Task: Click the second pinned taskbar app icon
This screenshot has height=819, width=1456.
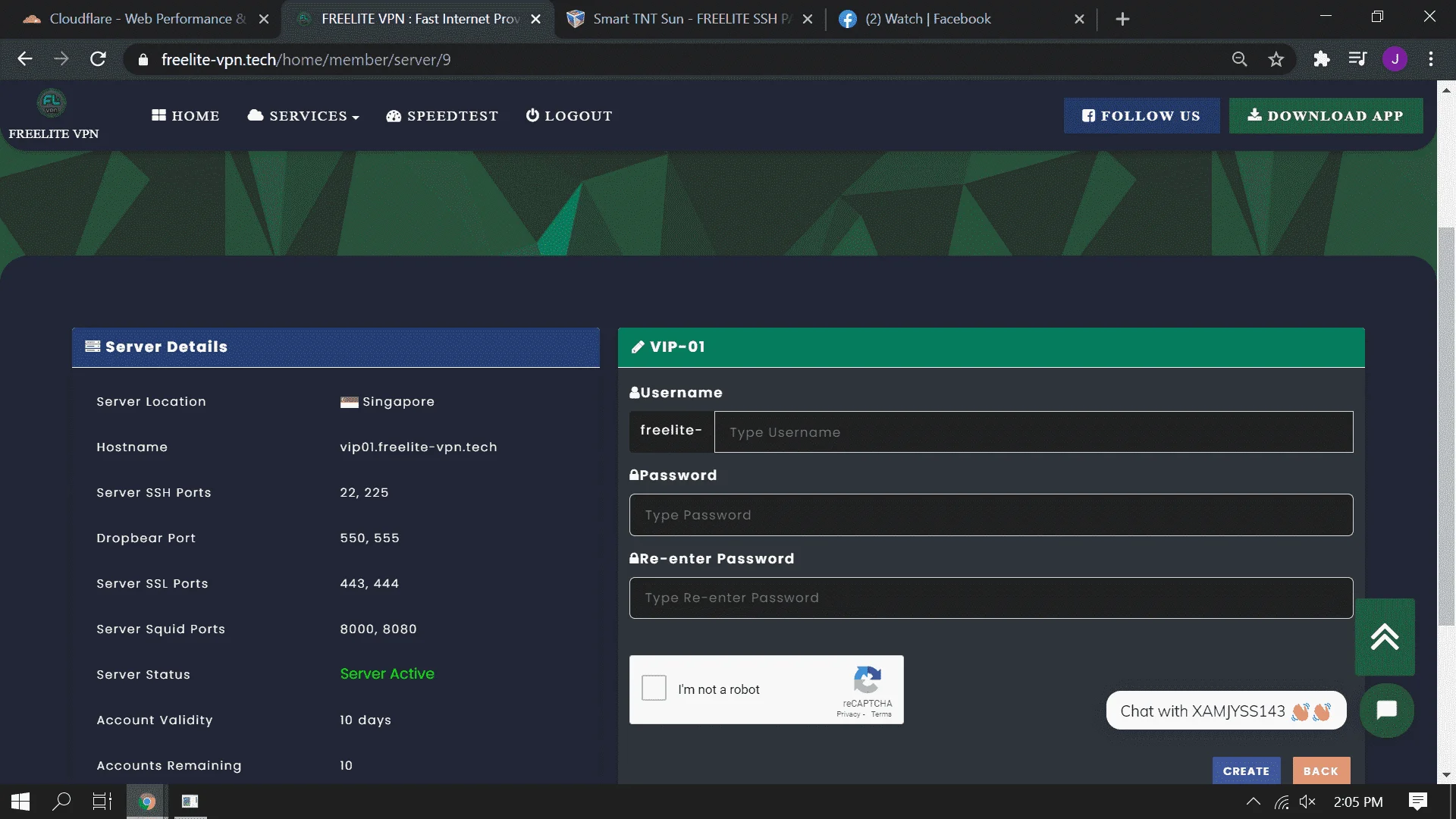Action: [190, 802]
